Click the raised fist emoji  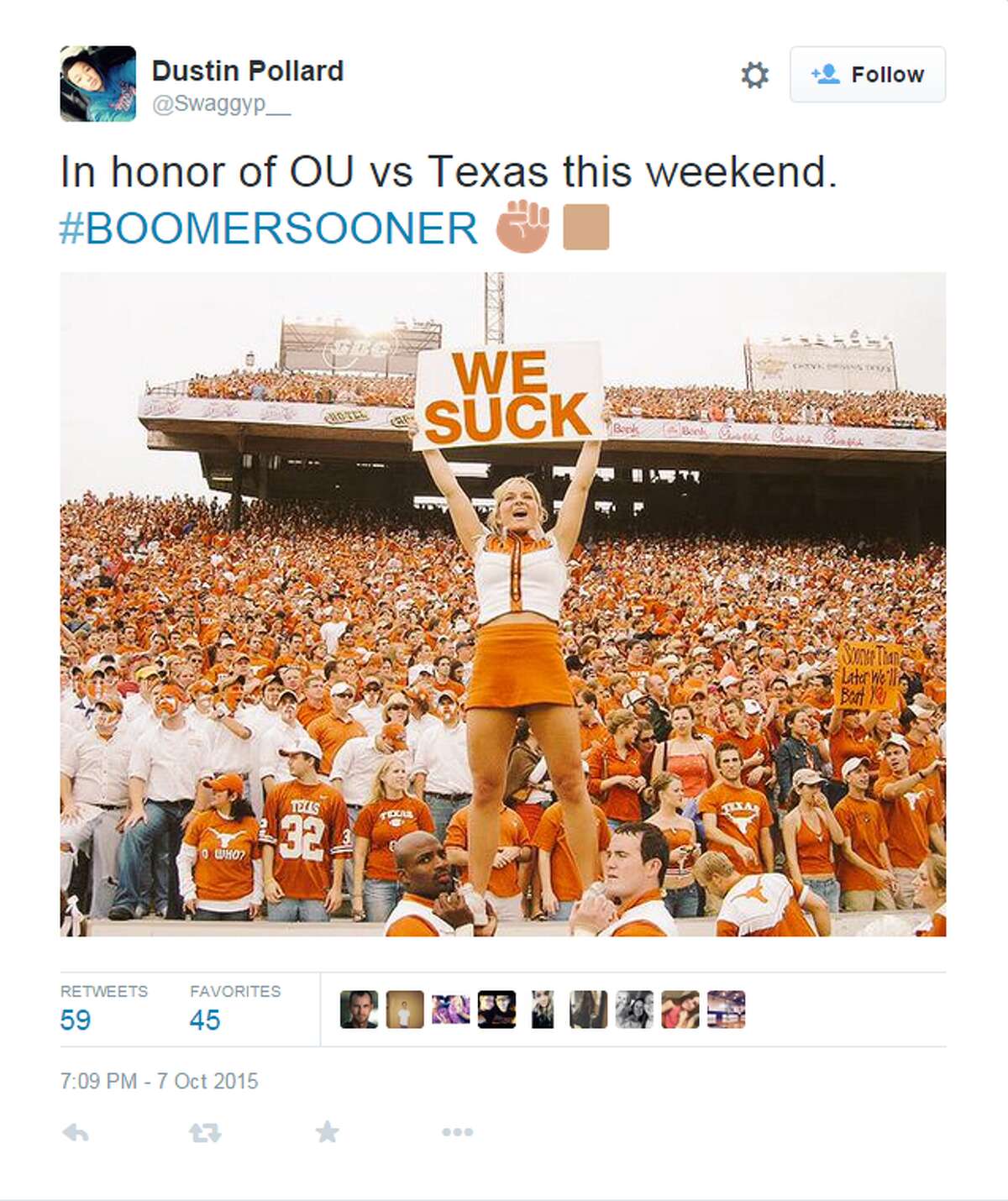(522, 227)
